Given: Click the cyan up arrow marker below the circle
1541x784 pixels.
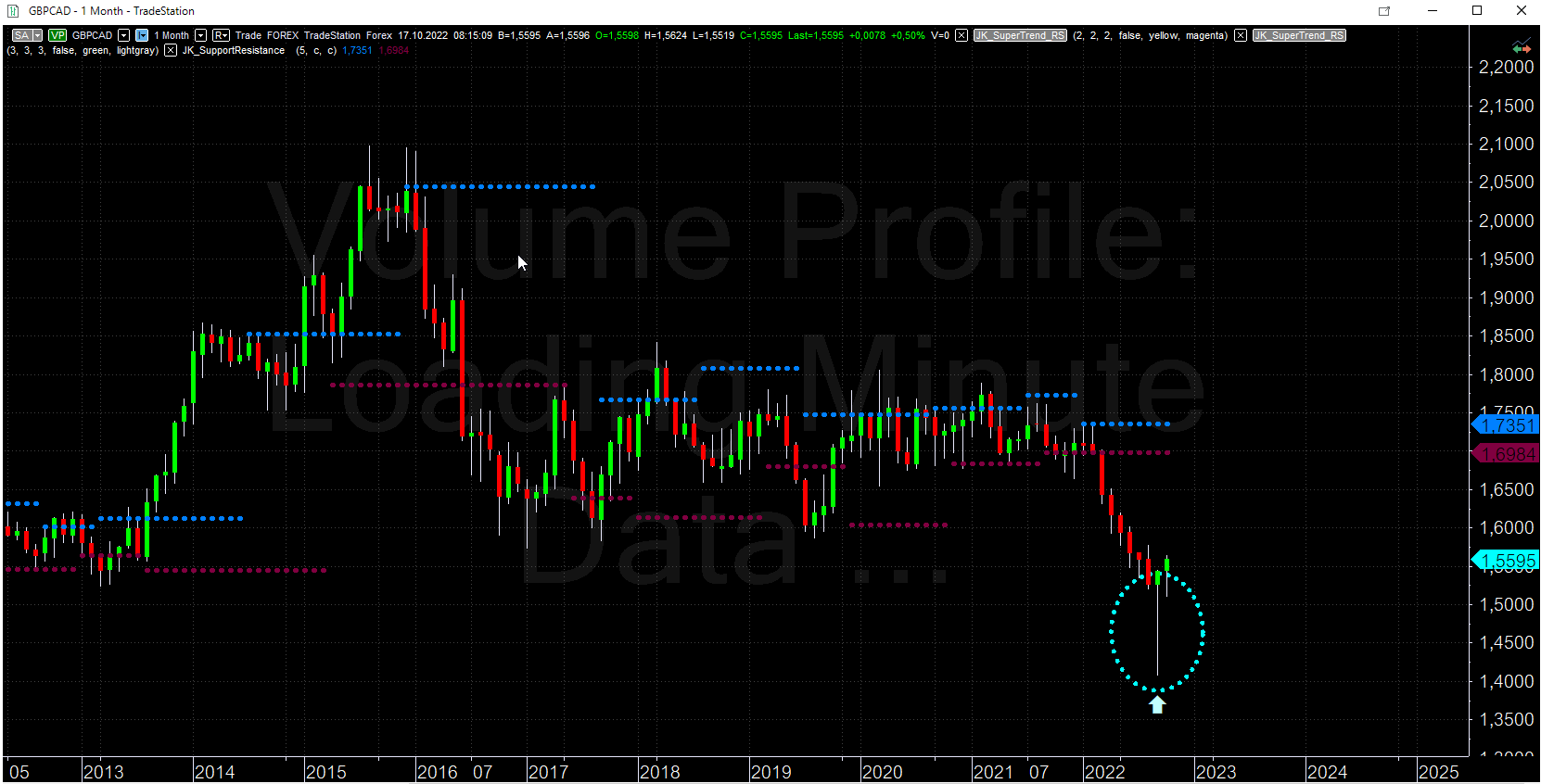Looking at the screenshot, I should click(1157, 705).
